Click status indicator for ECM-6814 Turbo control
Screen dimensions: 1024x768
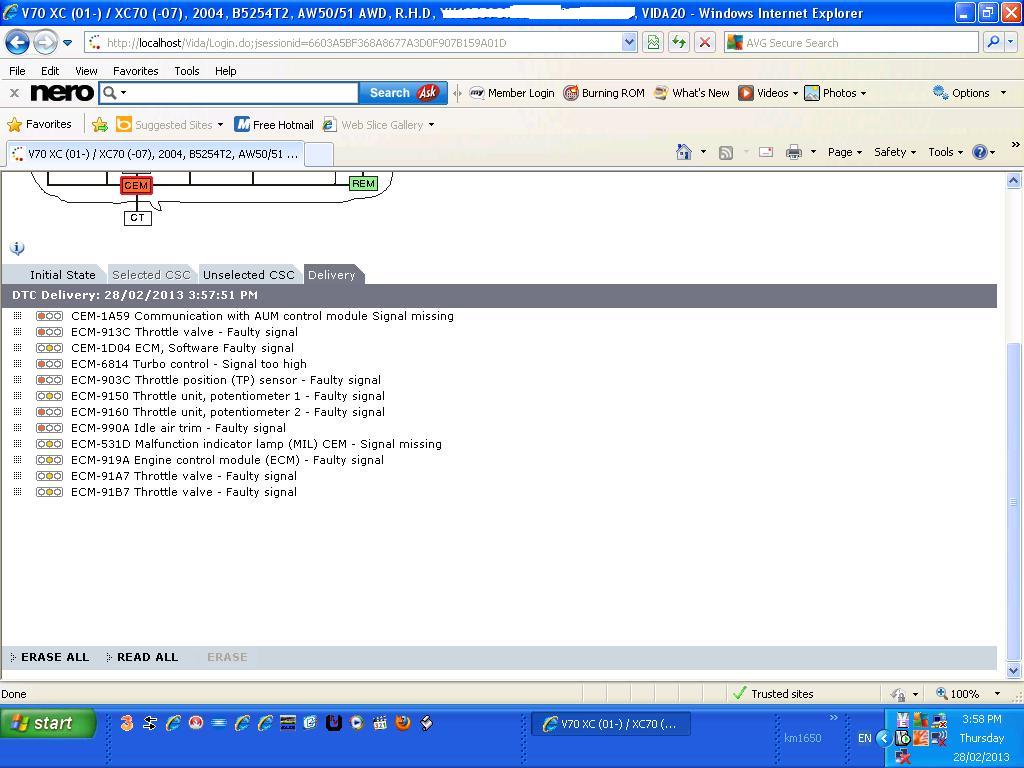tap(49, 364)
